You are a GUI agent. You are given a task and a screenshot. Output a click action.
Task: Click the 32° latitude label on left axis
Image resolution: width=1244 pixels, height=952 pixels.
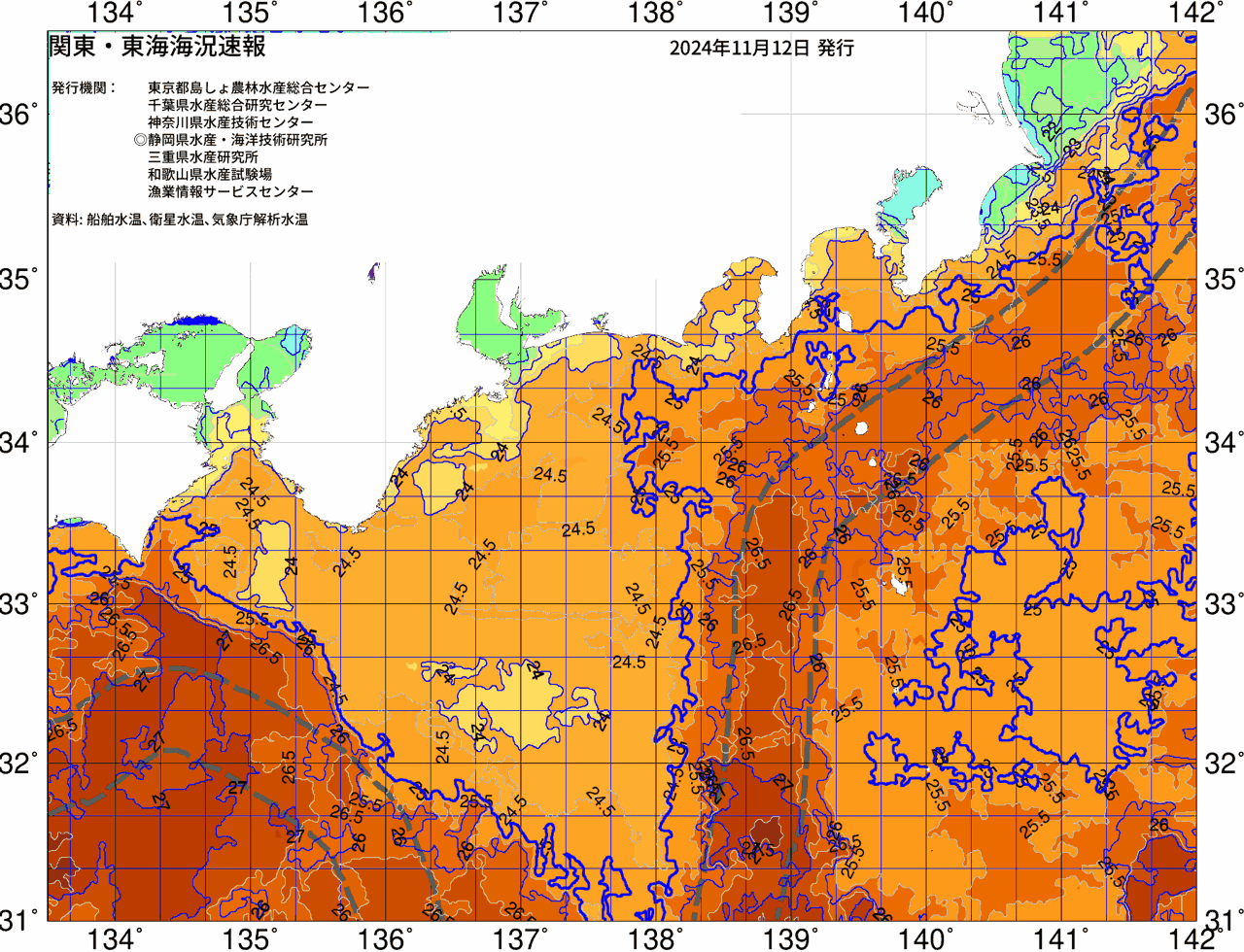(20, 764)
